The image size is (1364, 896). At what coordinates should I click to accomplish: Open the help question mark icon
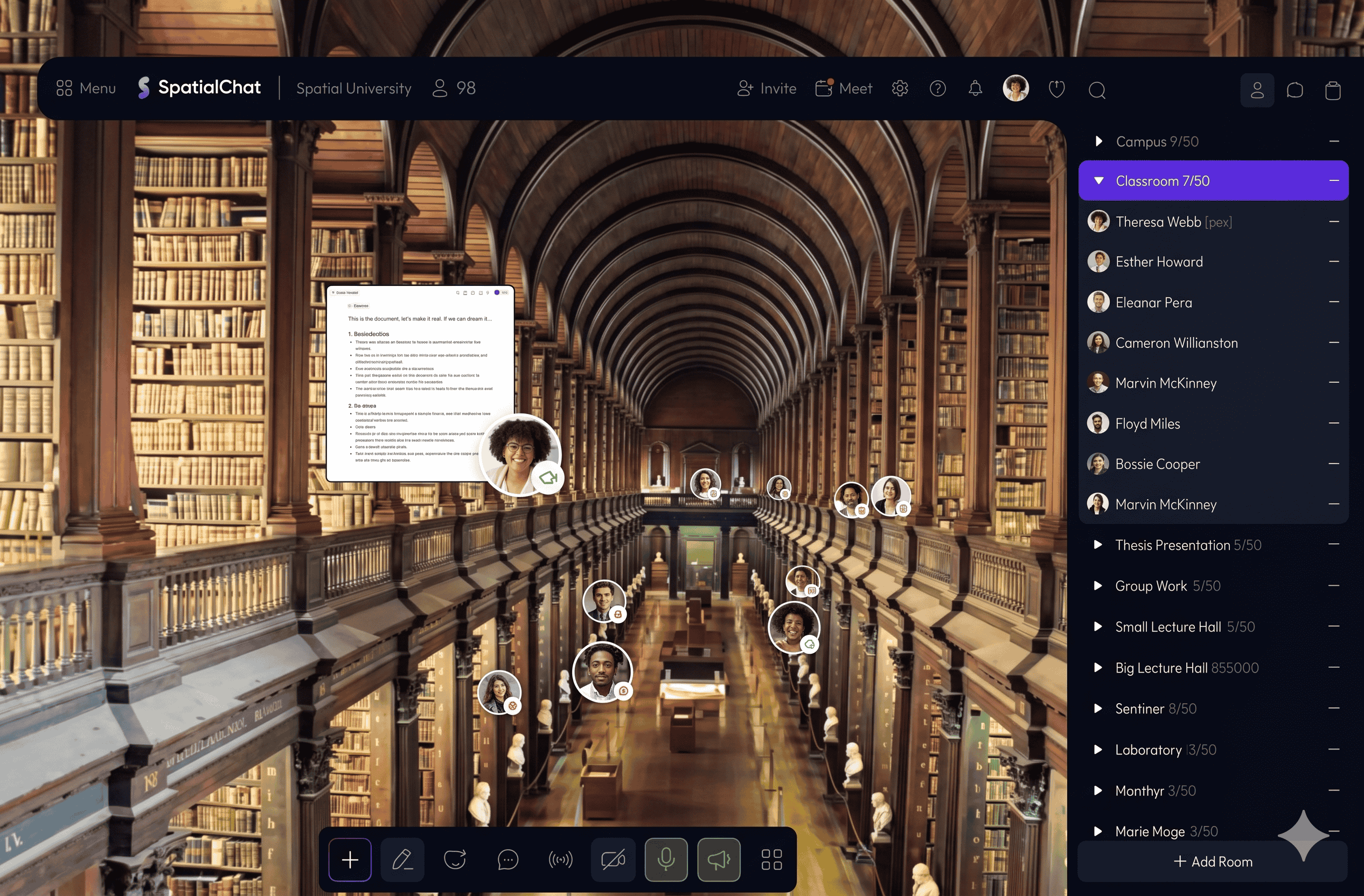click(x=937, y=88)
